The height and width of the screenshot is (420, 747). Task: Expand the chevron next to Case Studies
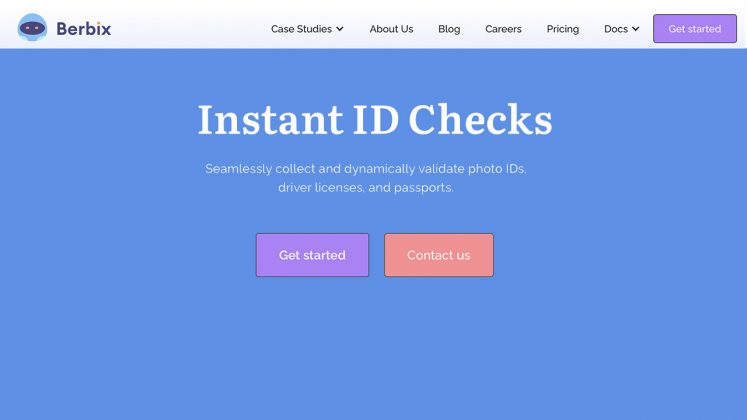point(340,29)
